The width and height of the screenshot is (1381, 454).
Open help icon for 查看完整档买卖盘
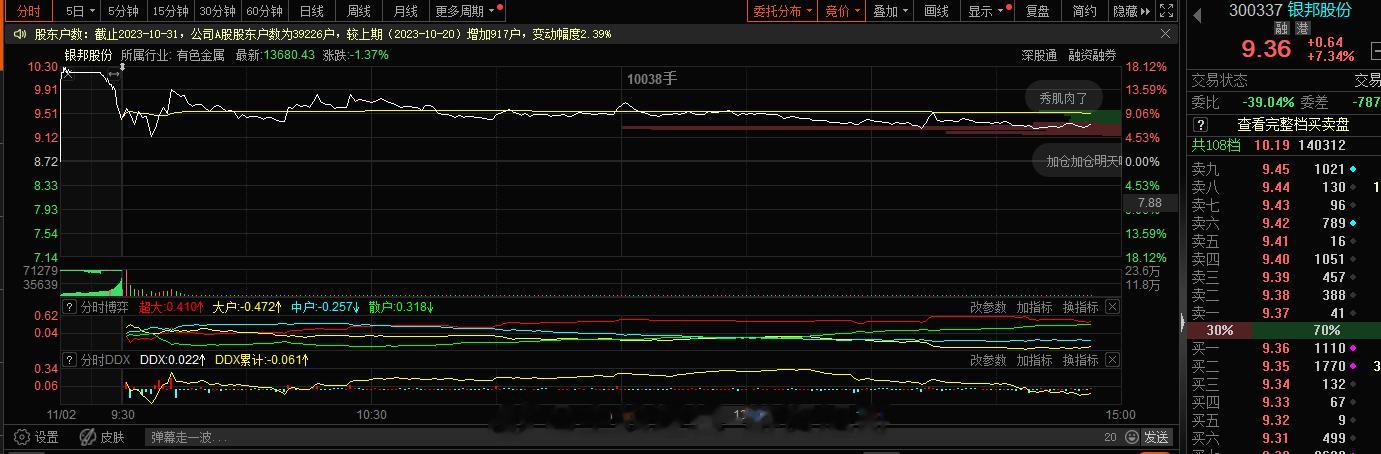(1201, 125)
